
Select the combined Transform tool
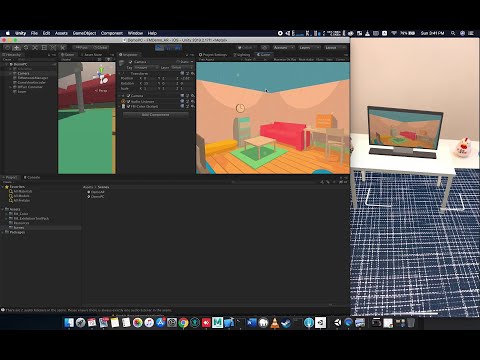coord(53,48)
